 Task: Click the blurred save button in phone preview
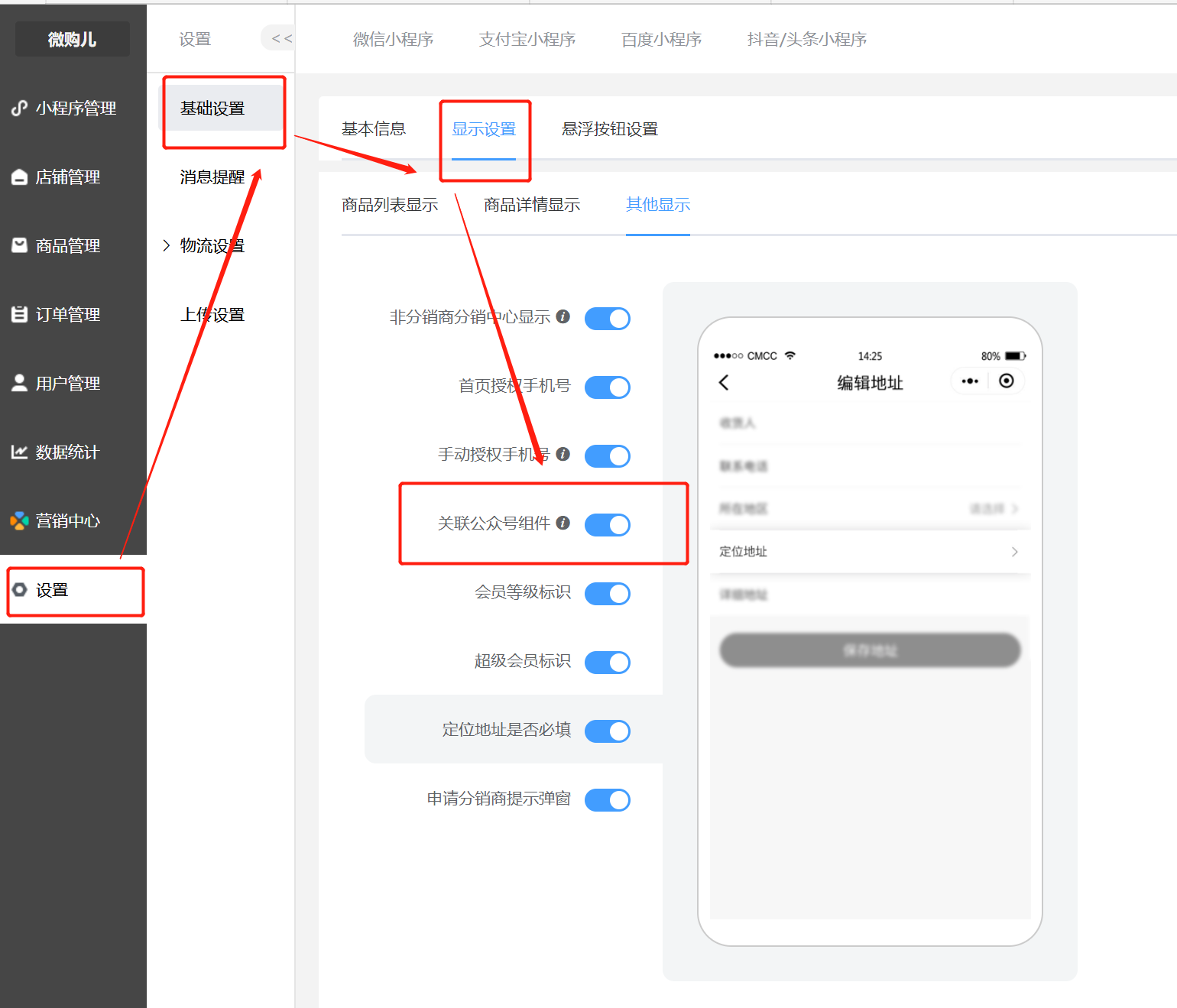click(870, 650)
